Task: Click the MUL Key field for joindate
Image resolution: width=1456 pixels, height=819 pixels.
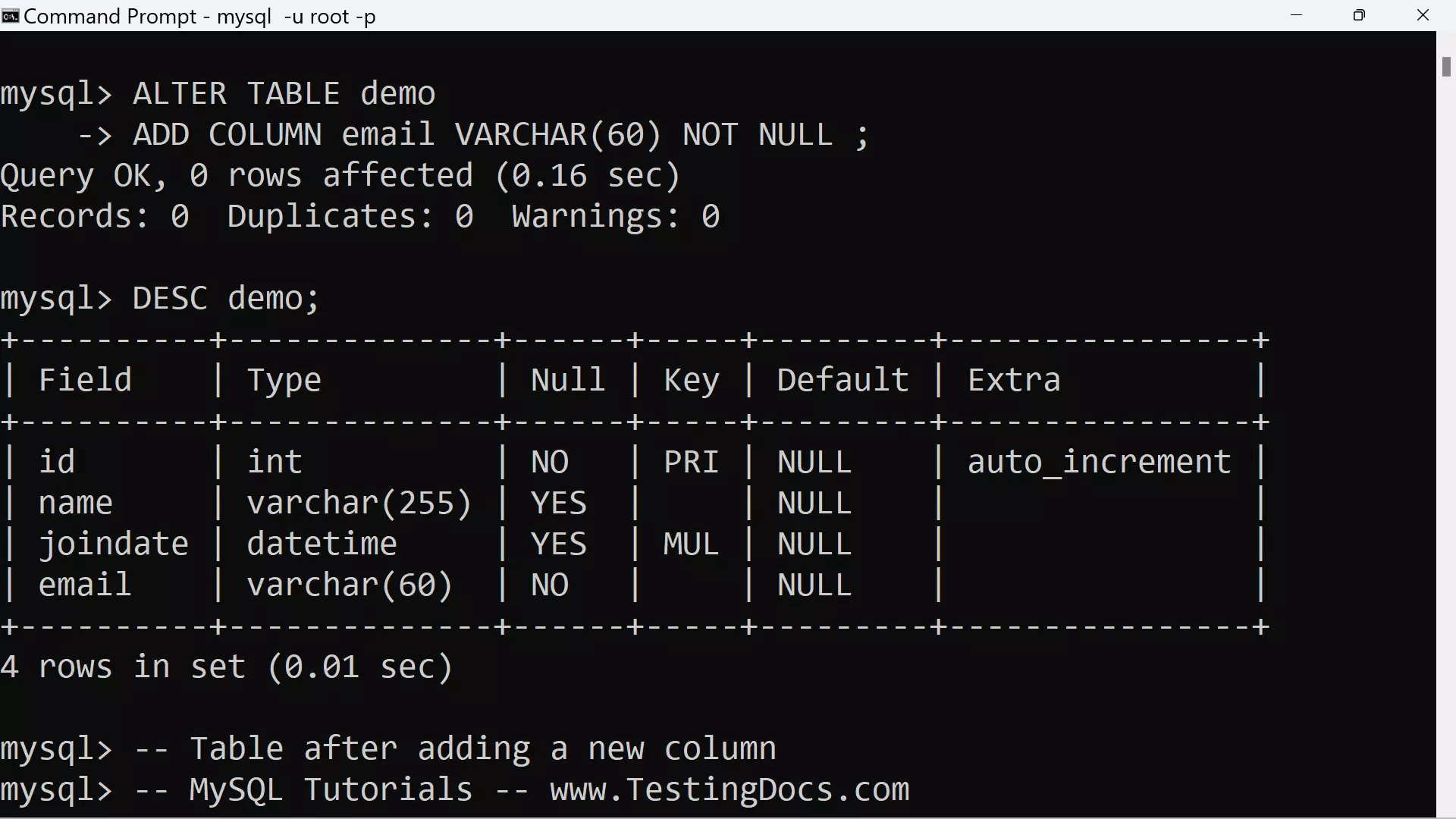Action: [692, 544]
